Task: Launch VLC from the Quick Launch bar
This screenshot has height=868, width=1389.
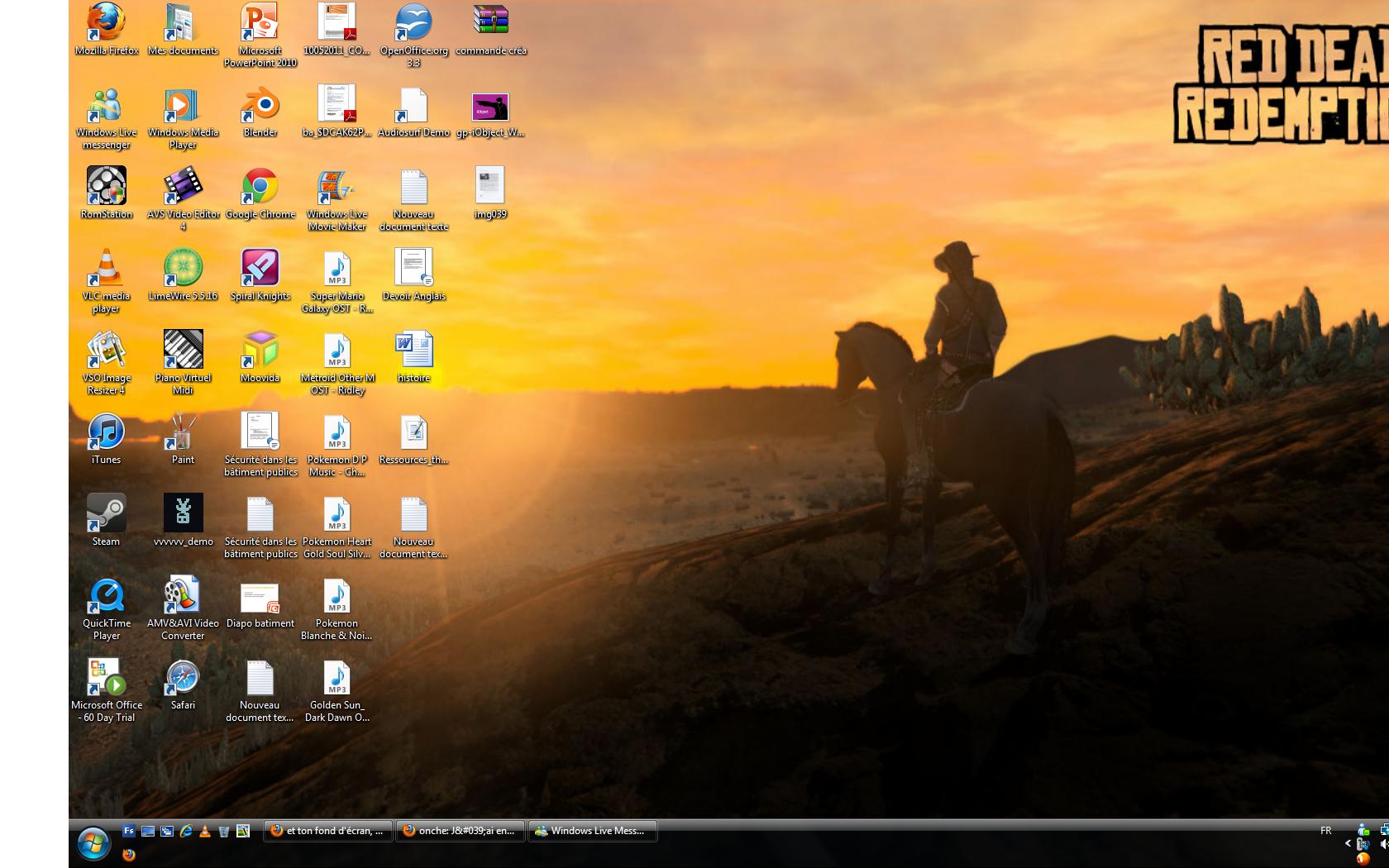Action: tap(205, 831)
